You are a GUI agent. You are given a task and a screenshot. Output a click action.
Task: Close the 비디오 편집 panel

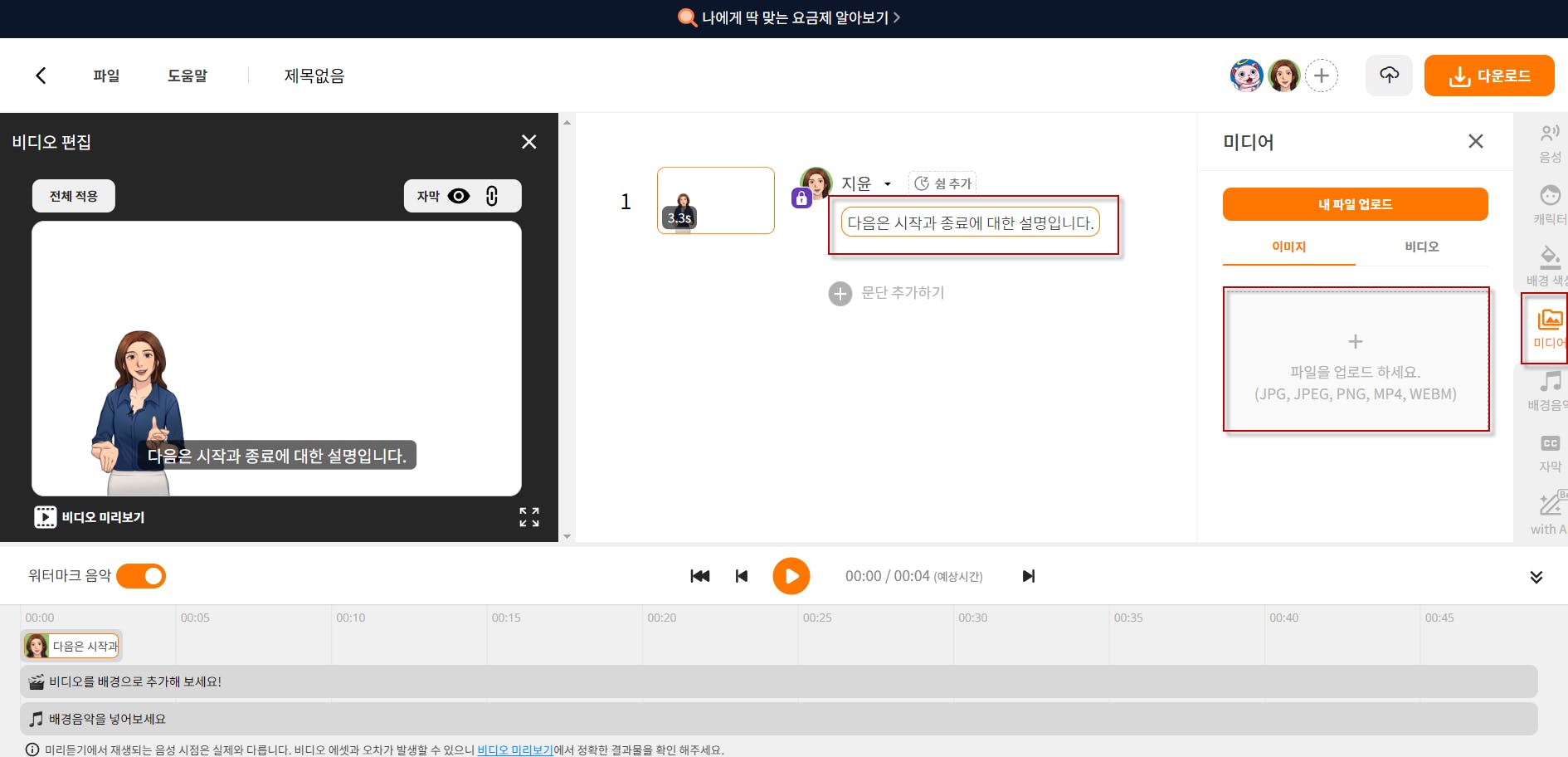(529, 142)
